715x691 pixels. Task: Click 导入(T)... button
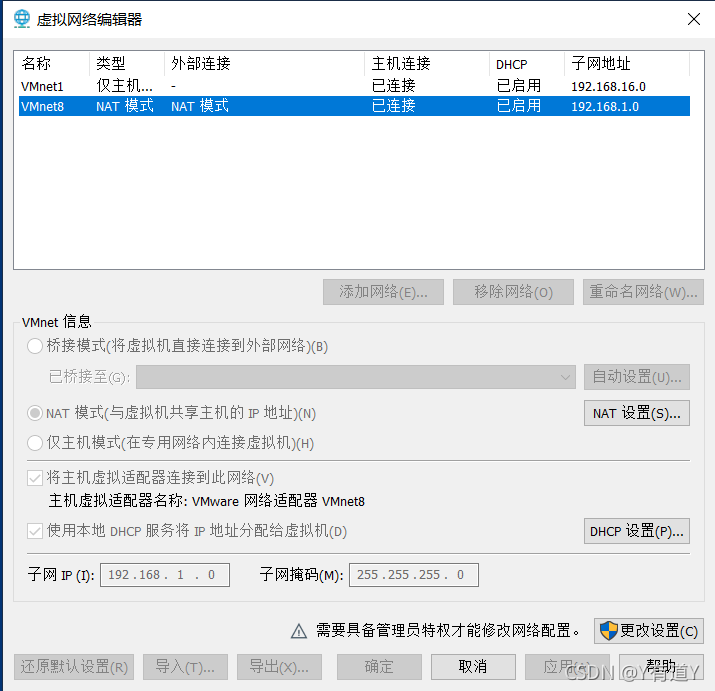tap(185, 667)
